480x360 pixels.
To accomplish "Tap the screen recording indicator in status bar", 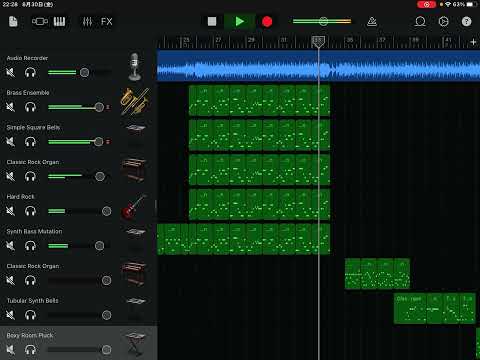I will click(426, 4).
